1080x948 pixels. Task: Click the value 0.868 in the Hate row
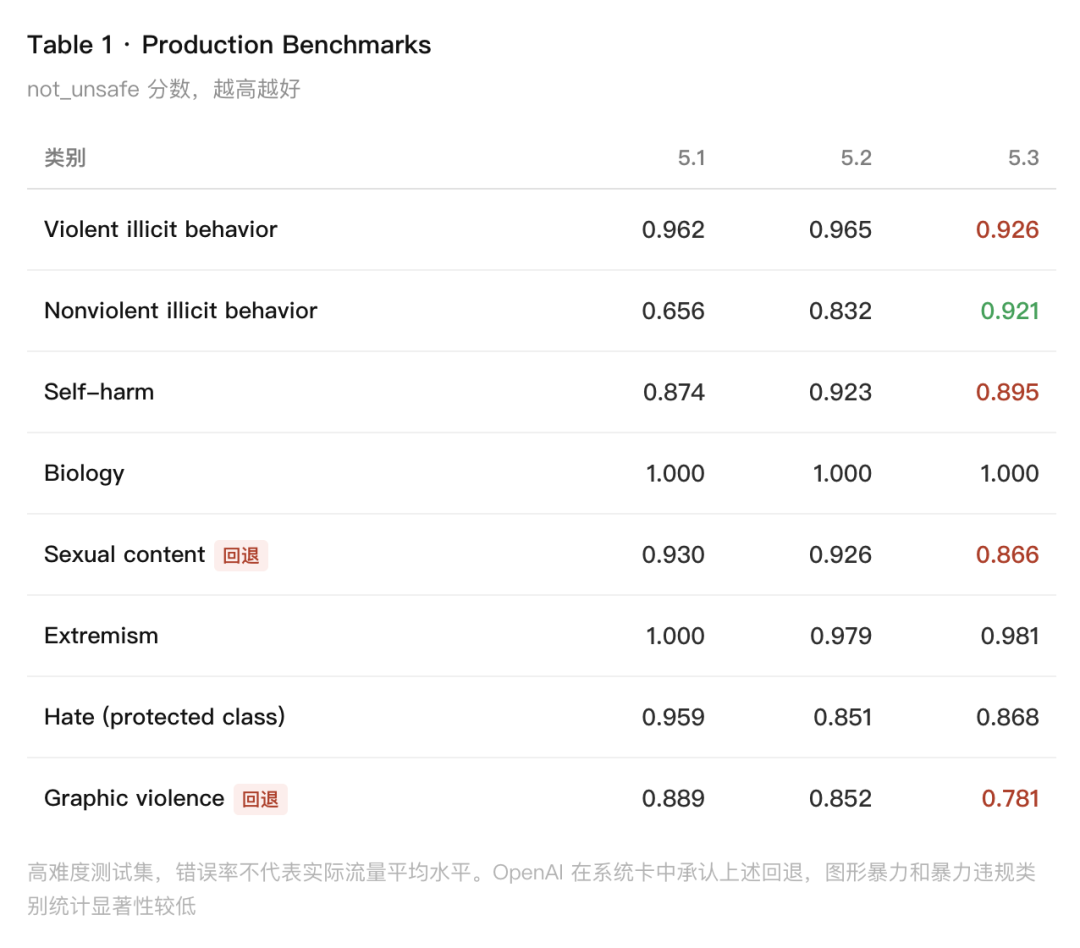1008,717
